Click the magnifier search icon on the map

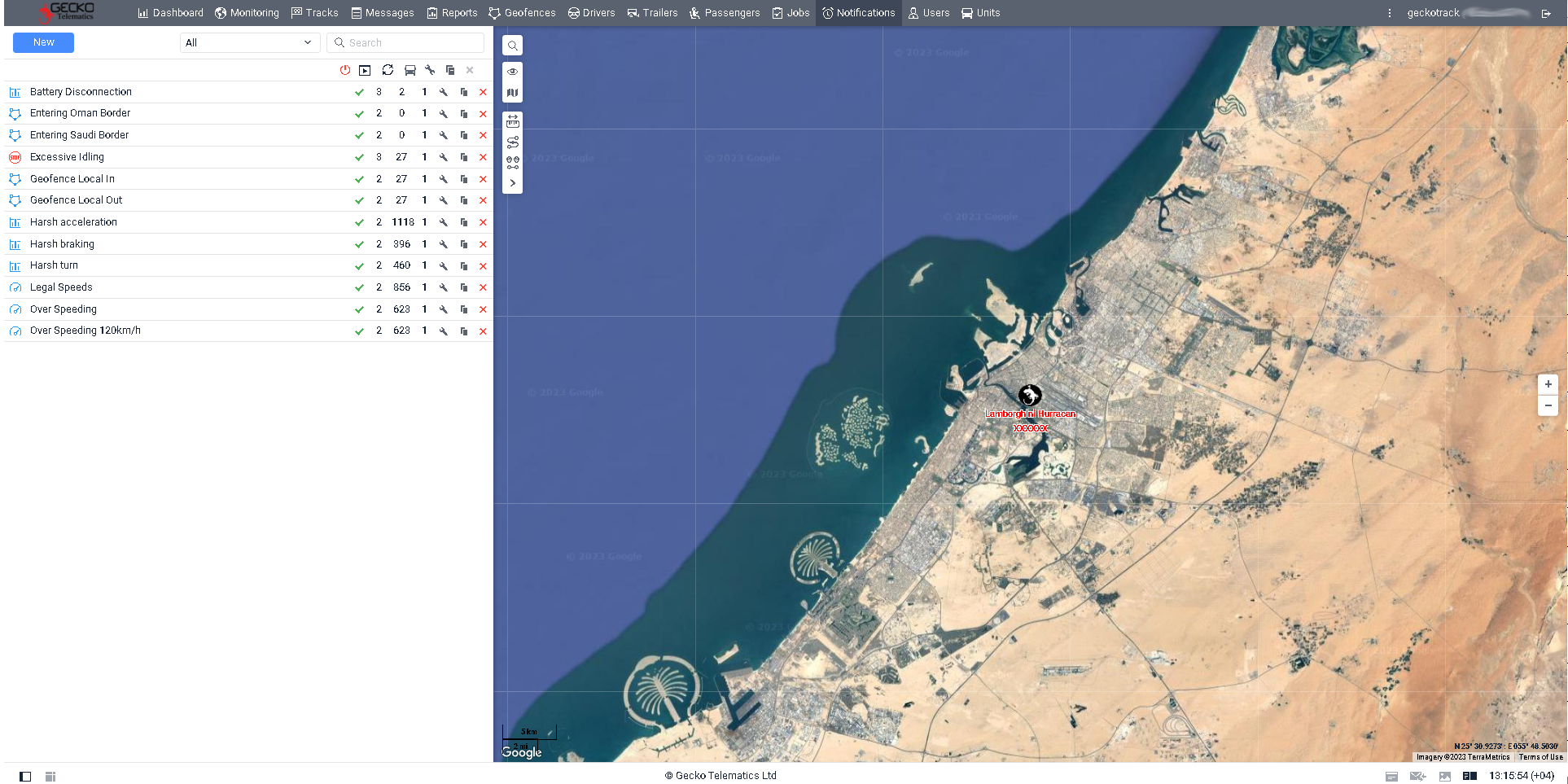[512, 46]
